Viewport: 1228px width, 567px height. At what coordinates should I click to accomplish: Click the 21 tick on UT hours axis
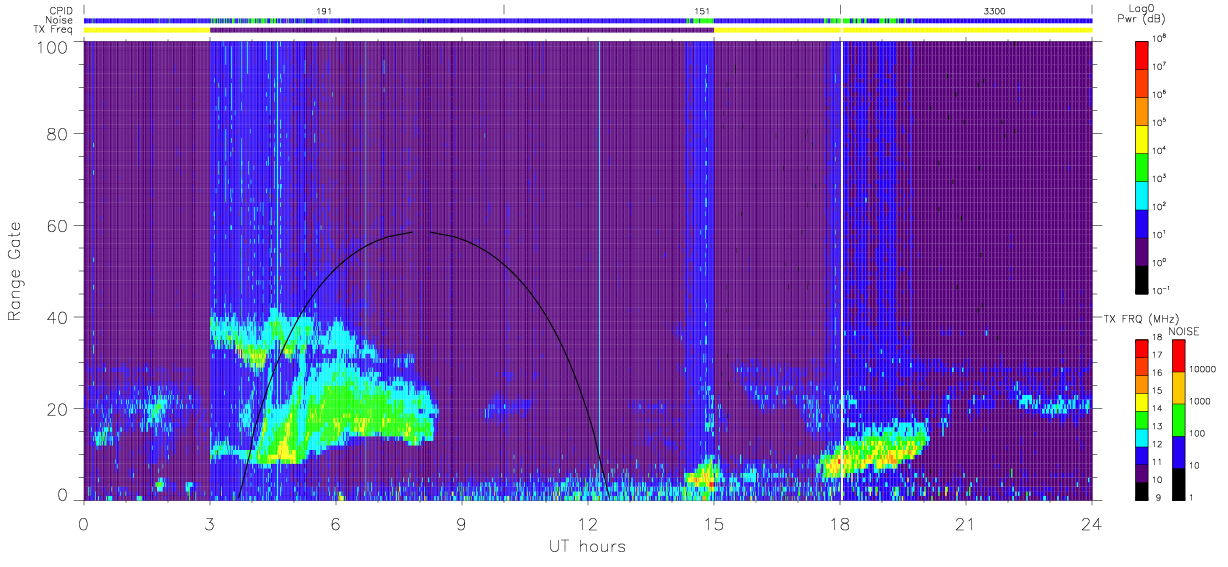pos(966,524)
